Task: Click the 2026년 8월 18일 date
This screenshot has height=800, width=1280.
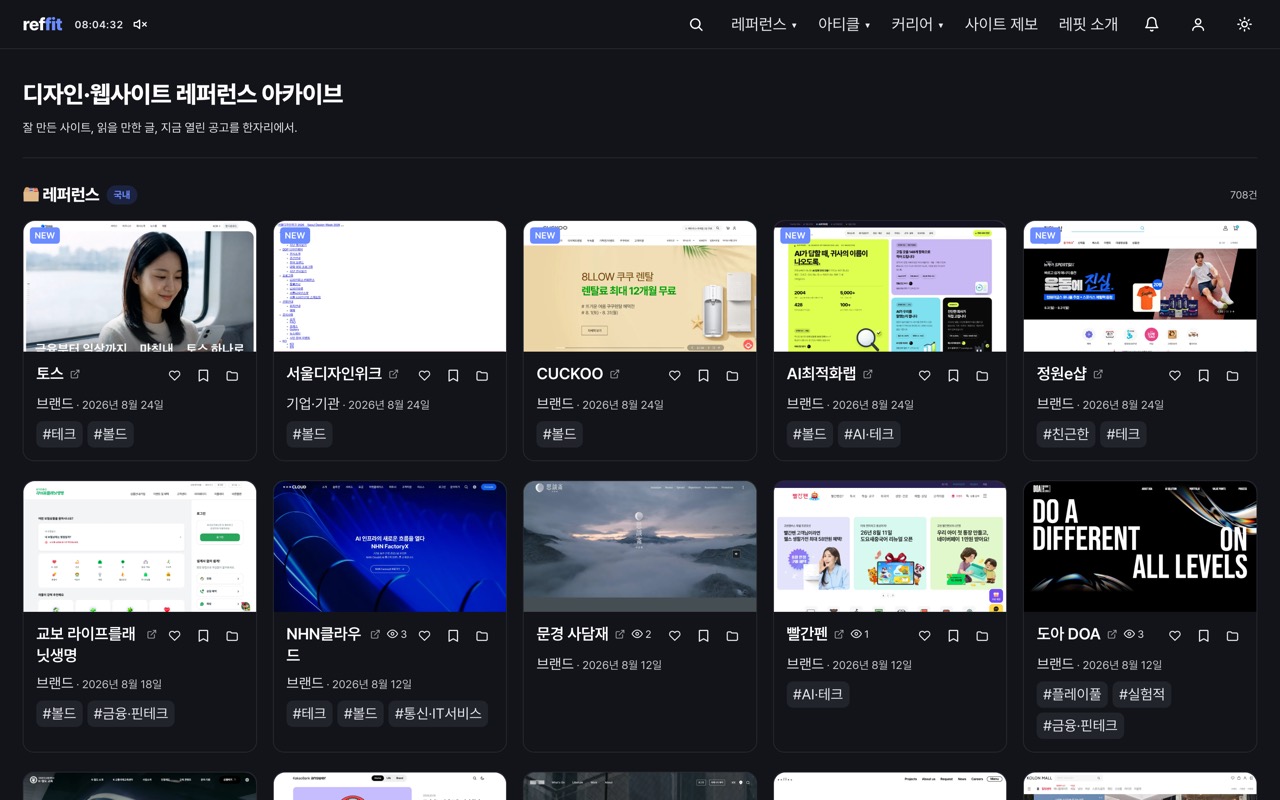Action: click(x=122, y=684)
